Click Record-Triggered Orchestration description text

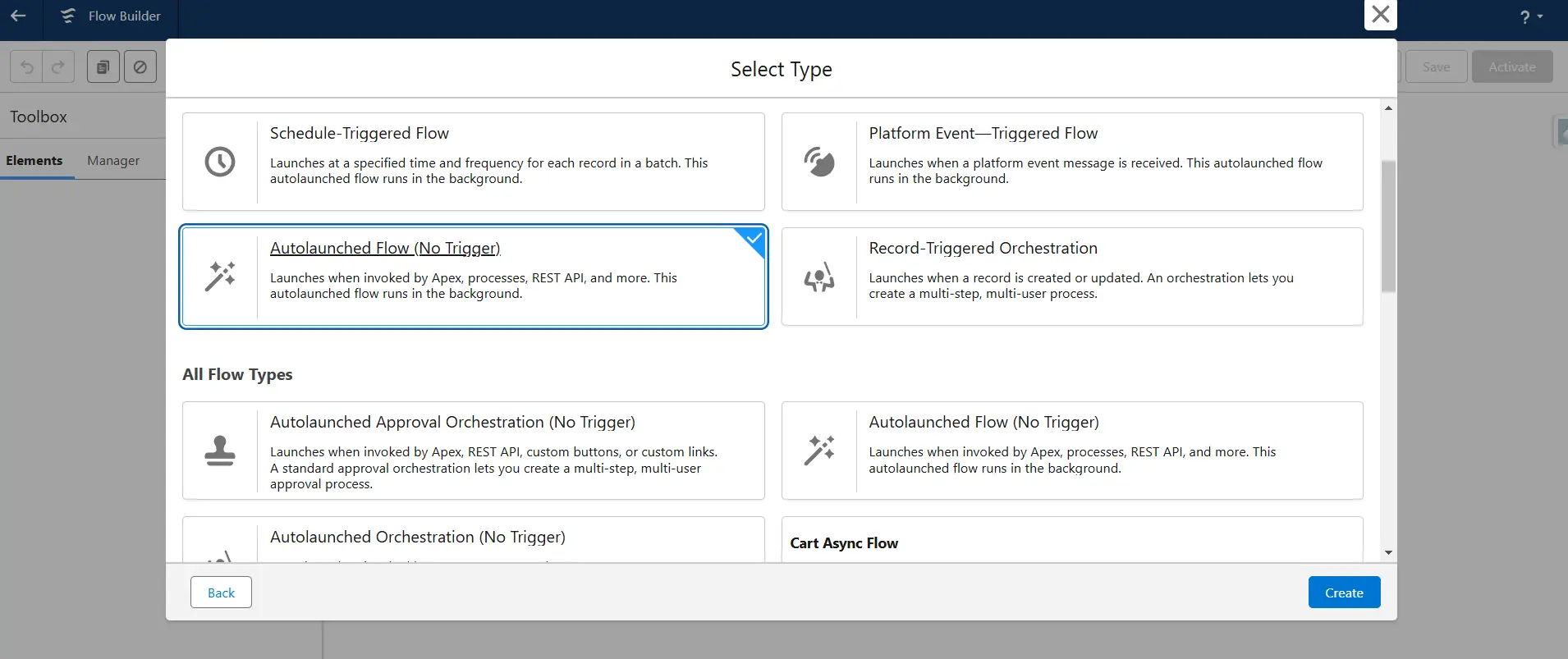tap(1081, 286)
